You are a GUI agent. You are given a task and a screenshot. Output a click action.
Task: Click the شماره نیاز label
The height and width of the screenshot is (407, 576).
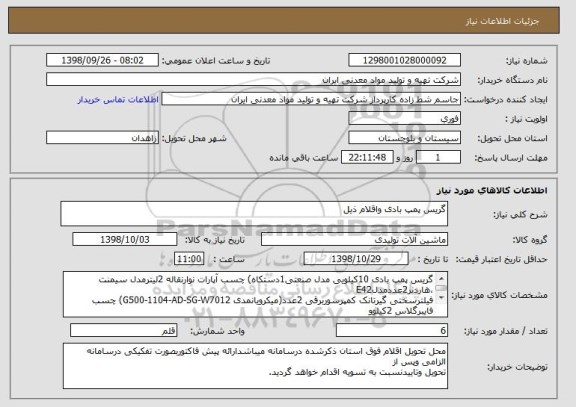click(x=527, y=61)
